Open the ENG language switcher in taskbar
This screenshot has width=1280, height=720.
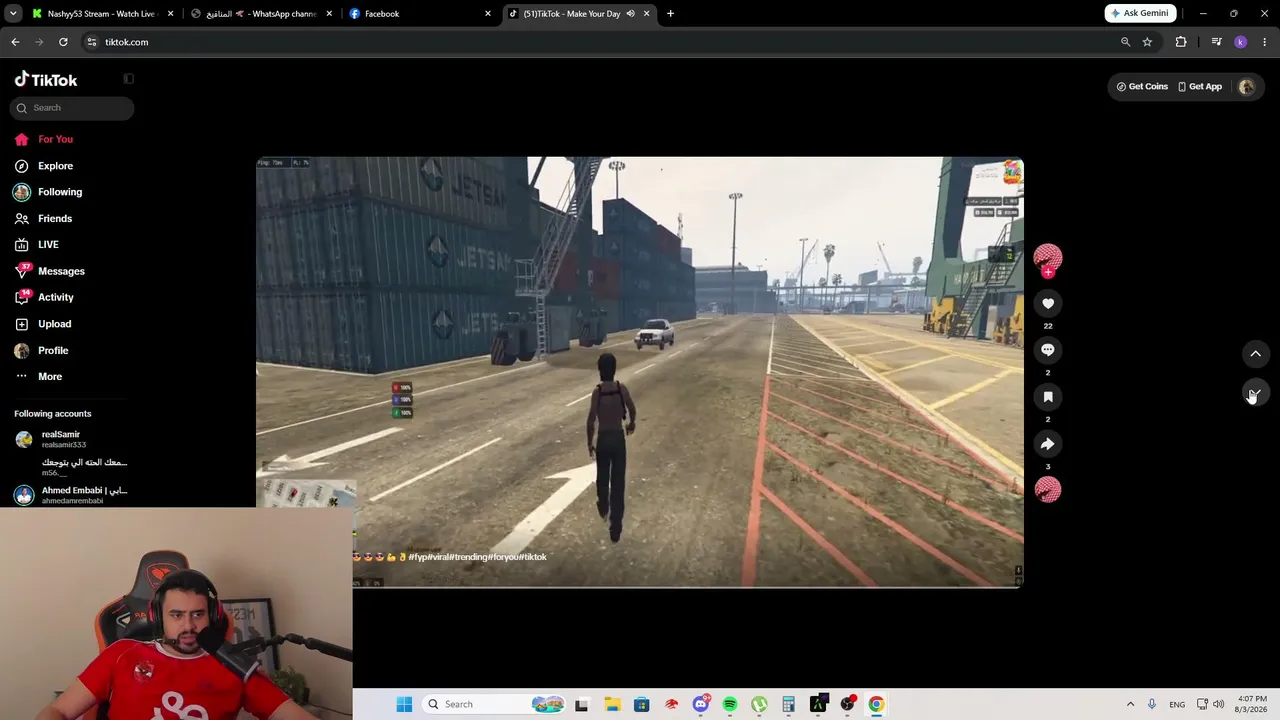pyautogui.click(x=1177, y=704)
